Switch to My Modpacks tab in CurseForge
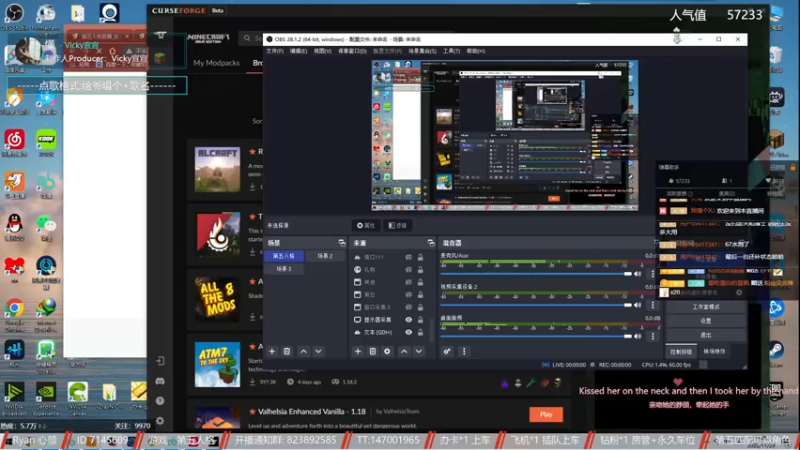This screenshot has width=800, height=450. point(216,63)
